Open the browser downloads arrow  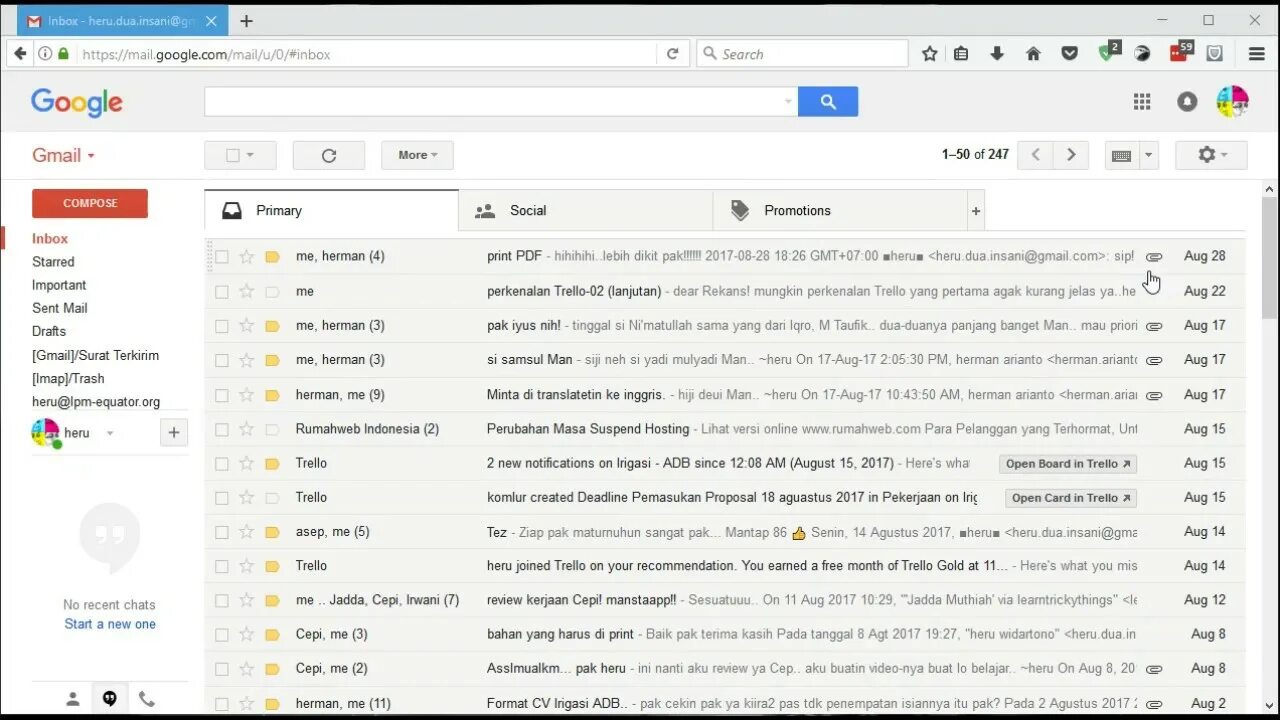(x=997, y=54)
